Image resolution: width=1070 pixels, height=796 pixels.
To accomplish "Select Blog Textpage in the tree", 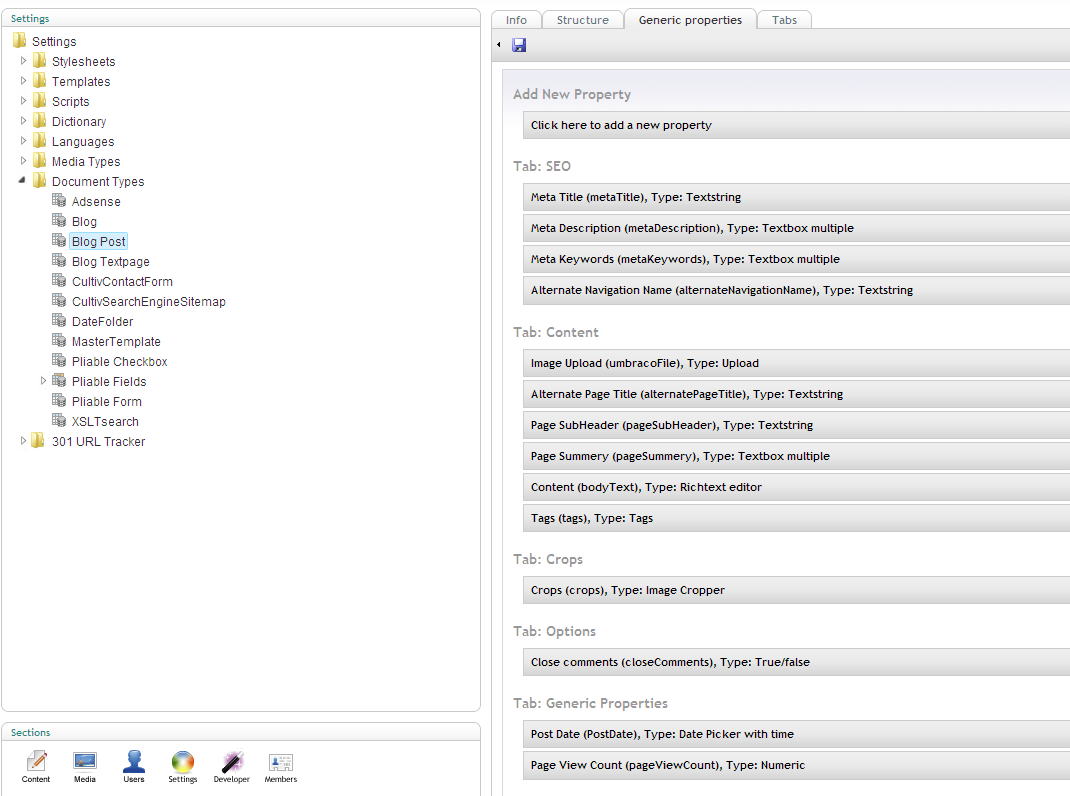I will click(x=110, y=261).
